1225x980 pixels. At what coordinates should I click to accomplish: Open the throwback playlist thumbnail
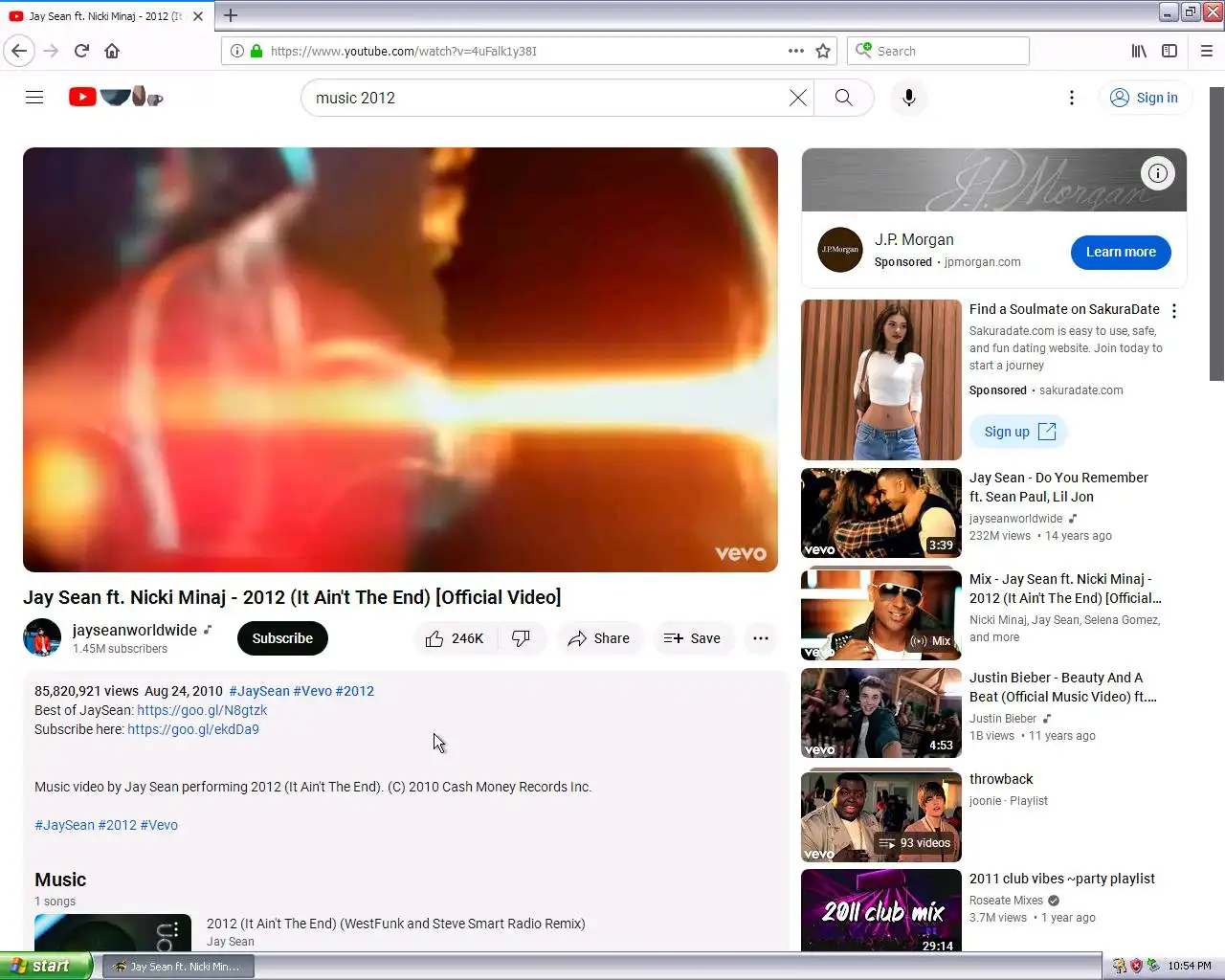tap(881, 817)
